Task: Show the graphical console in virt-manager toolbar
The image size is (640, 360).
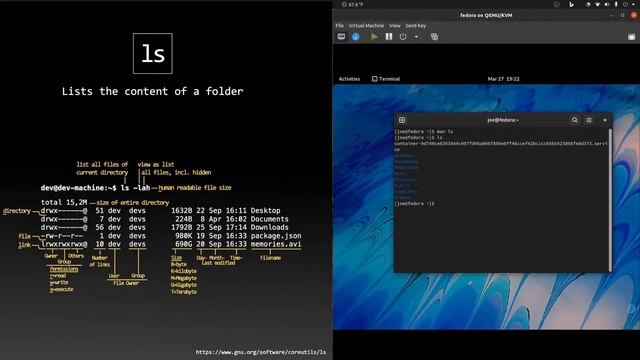Action: click(341, 37)
